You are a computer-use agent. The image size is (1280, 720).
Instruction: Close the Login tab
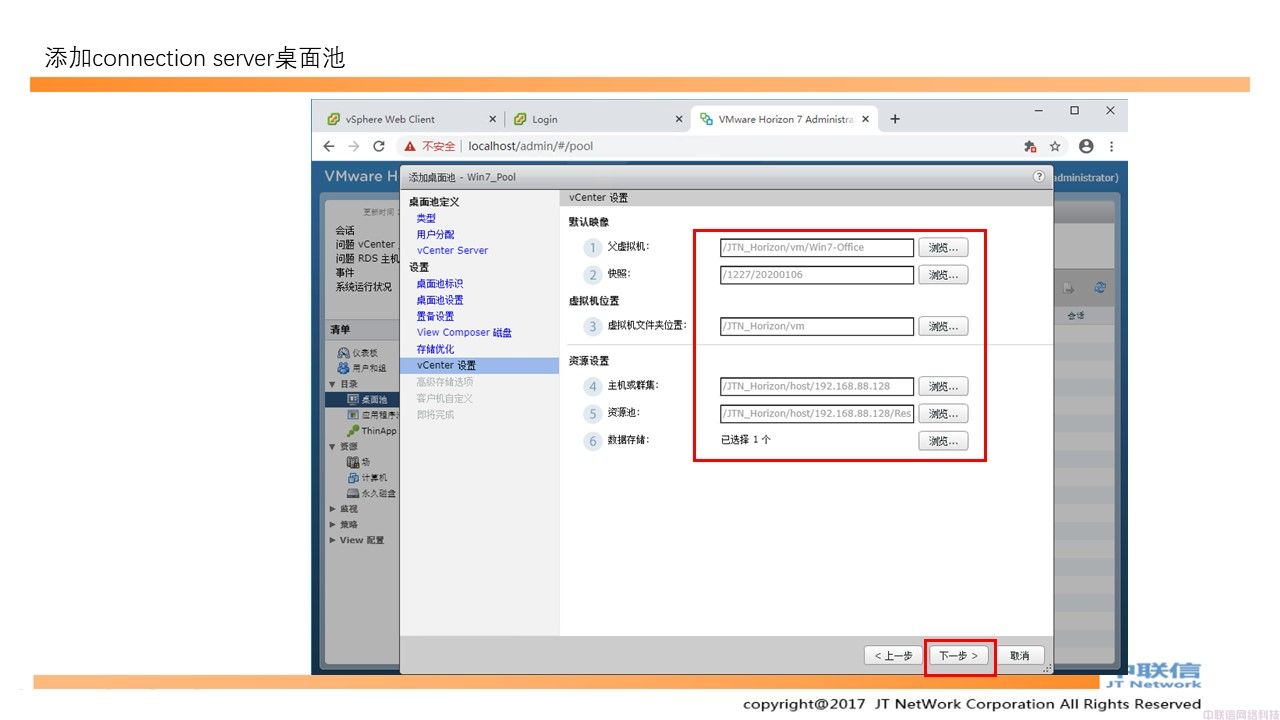click(679, 119)
